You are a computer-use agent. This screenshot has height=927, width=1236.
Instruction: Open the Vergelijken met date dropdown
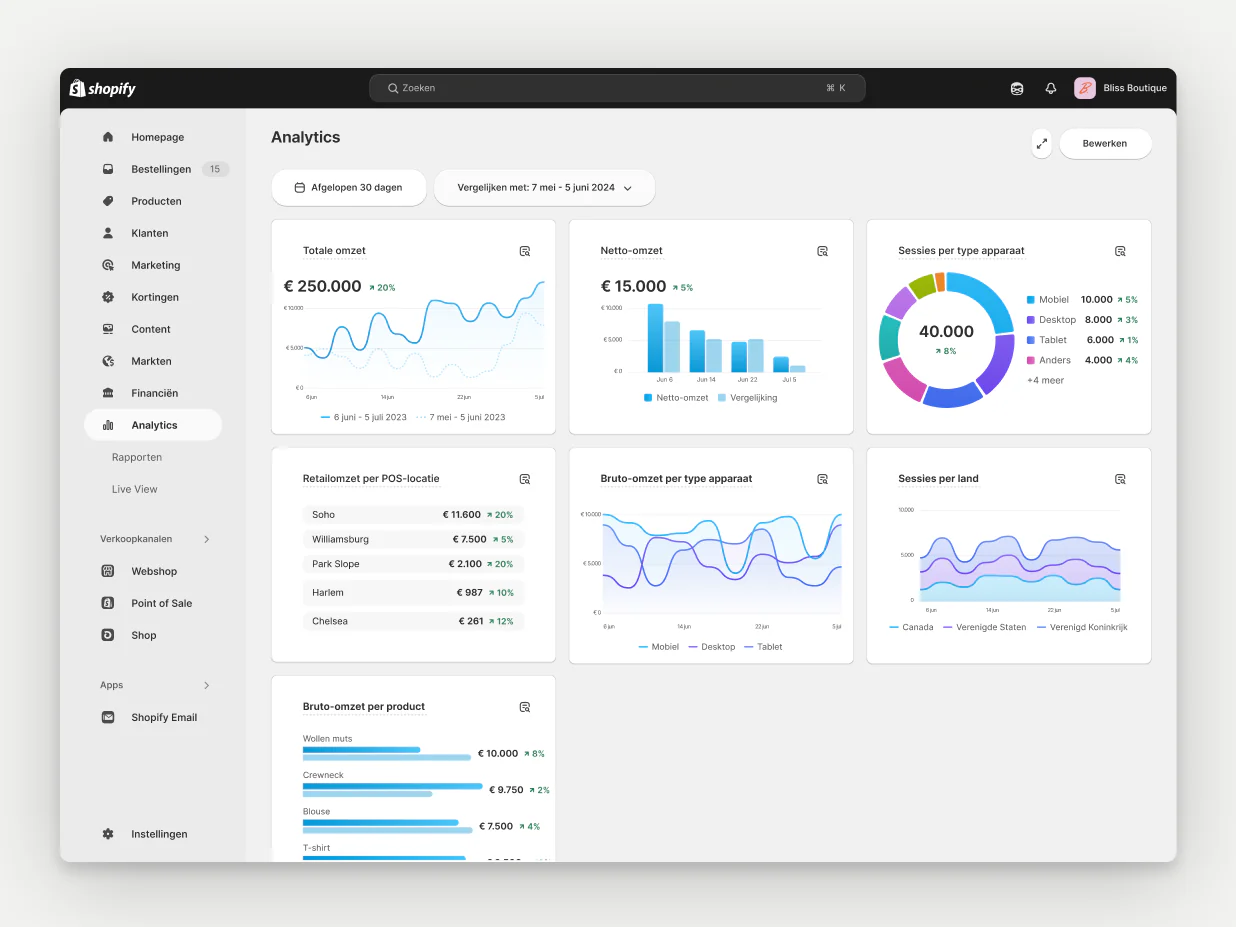544,187
